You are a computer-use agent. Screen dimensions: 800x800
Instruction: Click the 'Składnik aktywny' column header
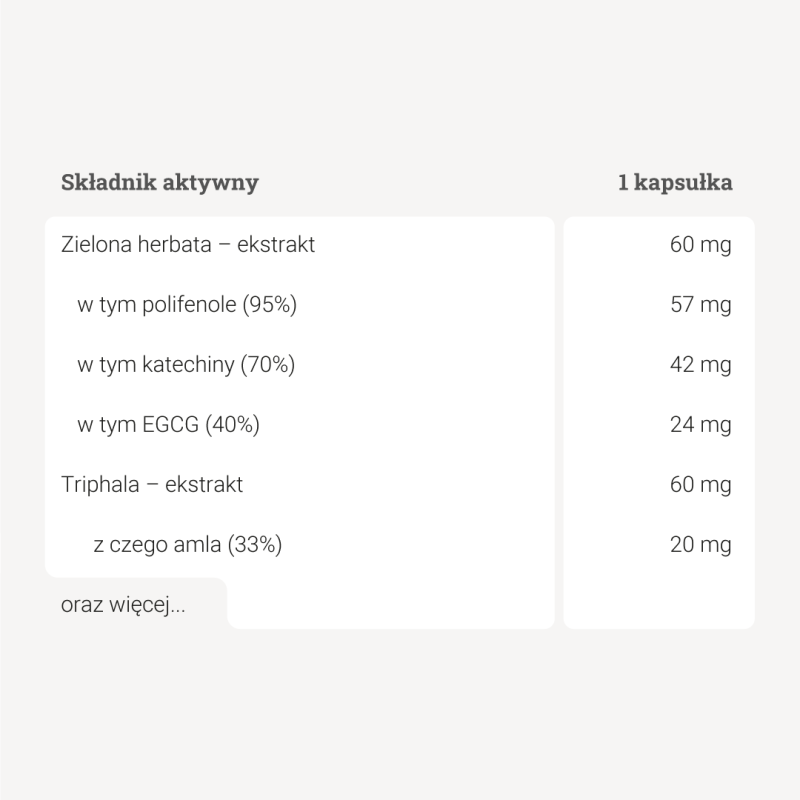(x=160, y=182)
